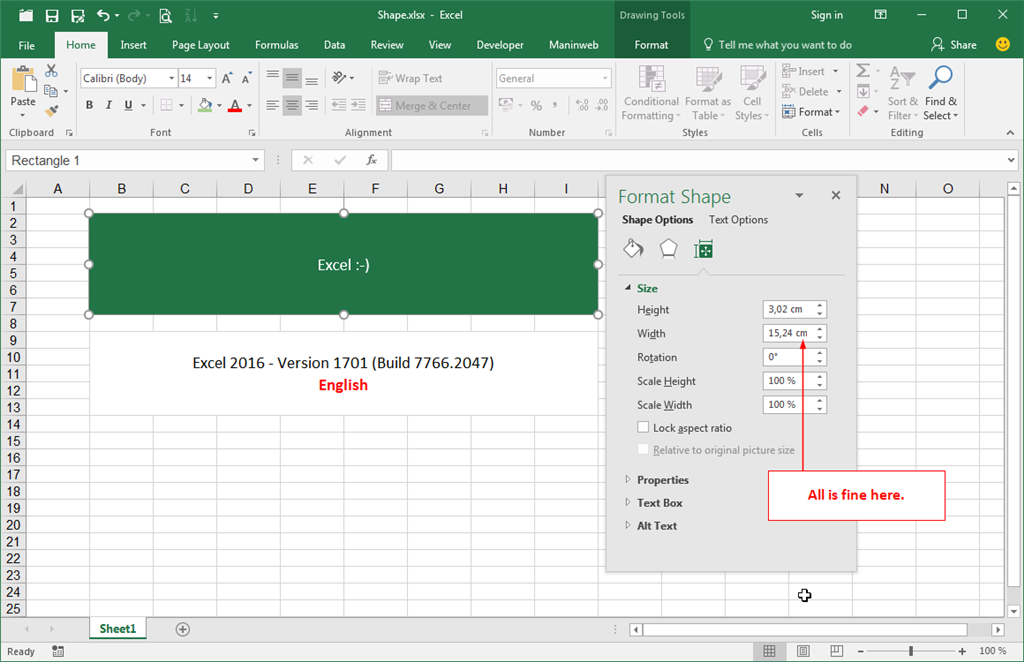Open Format Shape pane options dropdown arrow

tap(799, 195)
